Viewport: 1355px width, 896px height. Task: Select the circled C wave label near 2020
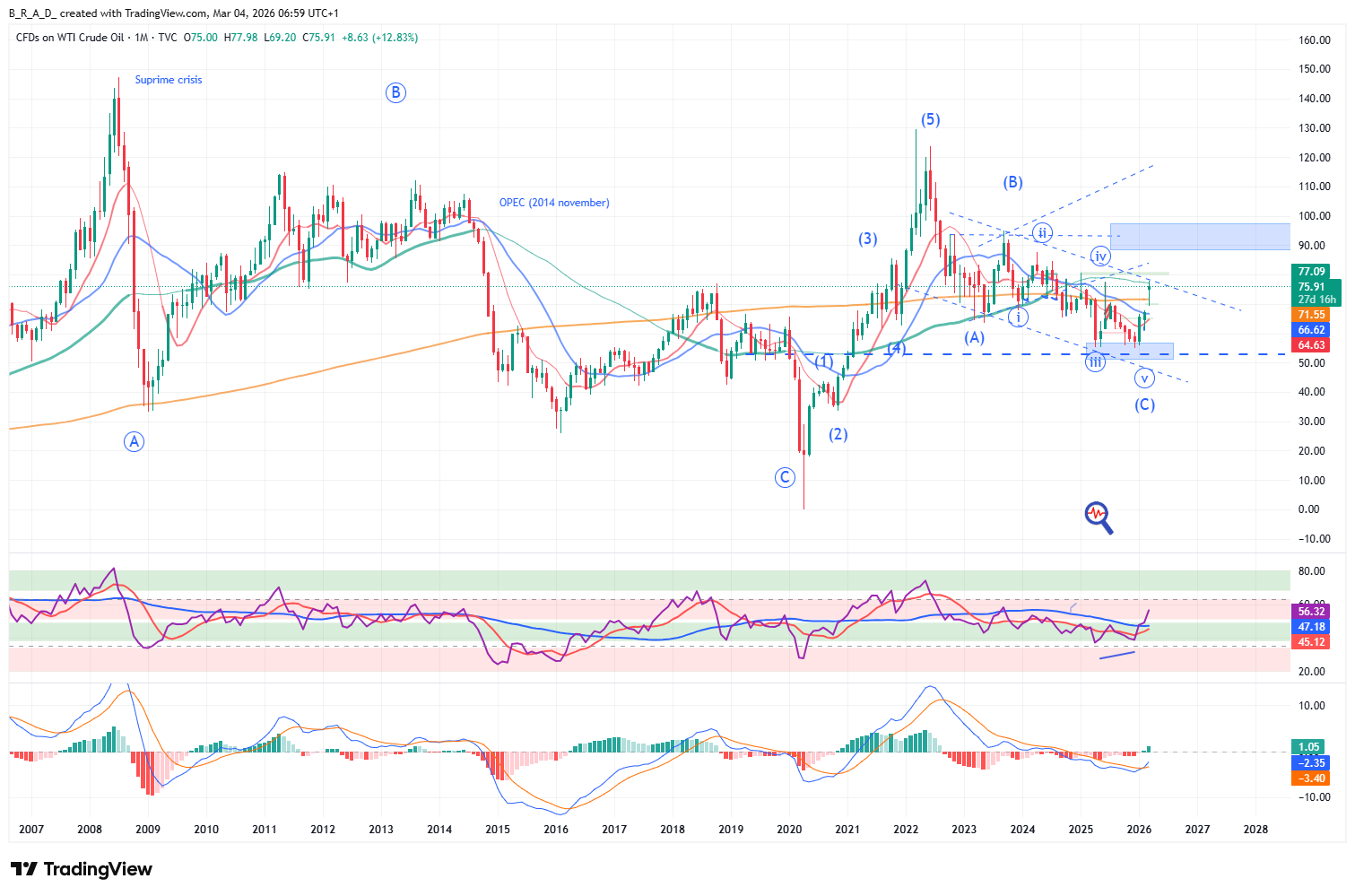point(785,477)
